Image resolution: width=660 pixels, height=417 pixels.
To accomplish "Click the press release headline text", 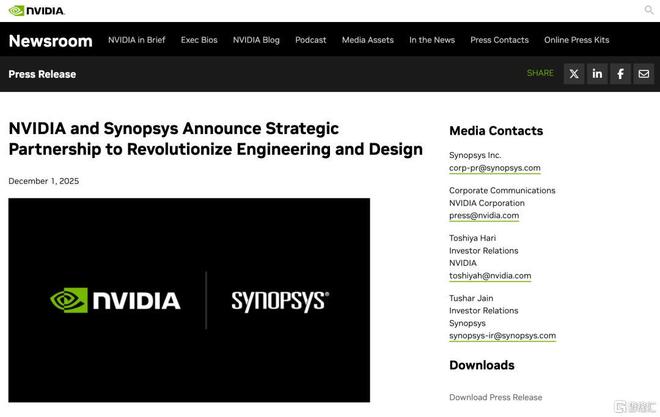I will [216, 139].
